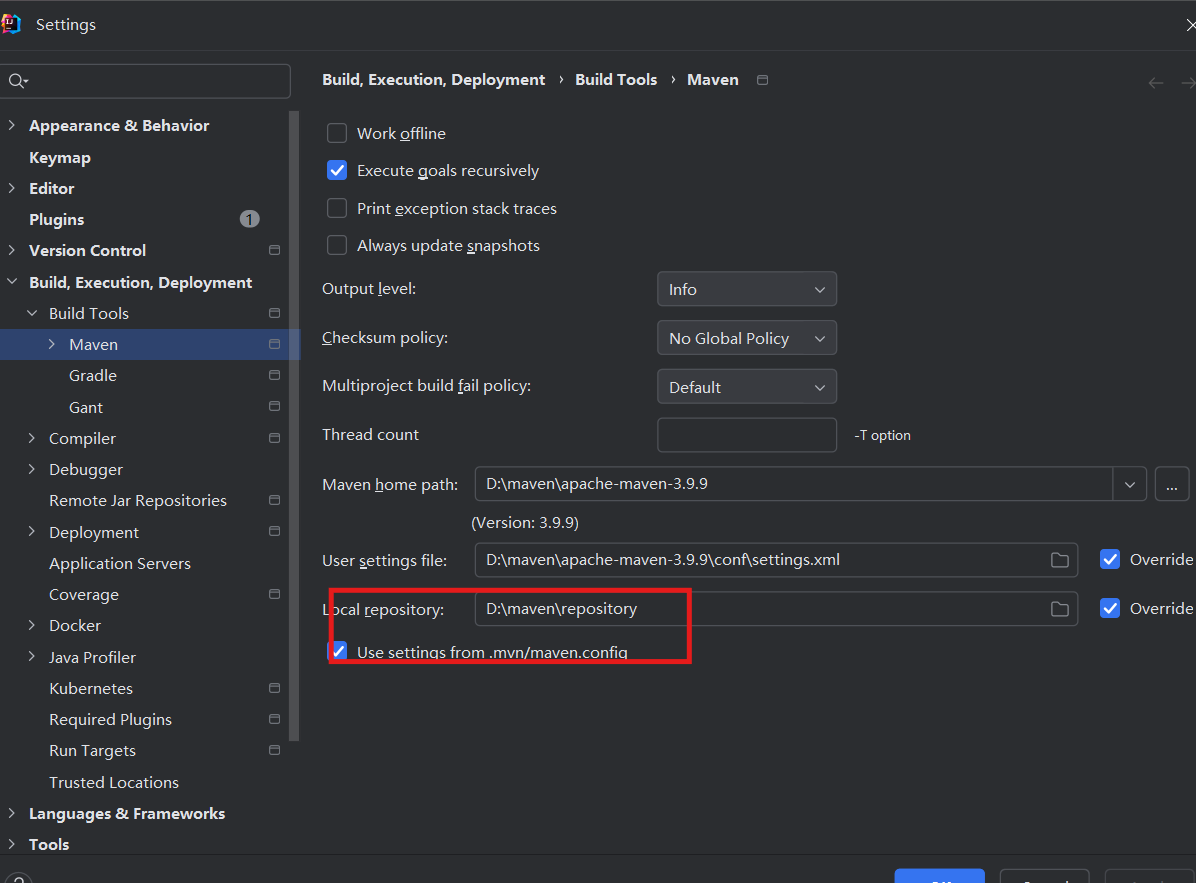The width and height of the screenshot is (1196, 883).
Task: Click project-level icon beside Kubernetes
Action: (275, 688)
